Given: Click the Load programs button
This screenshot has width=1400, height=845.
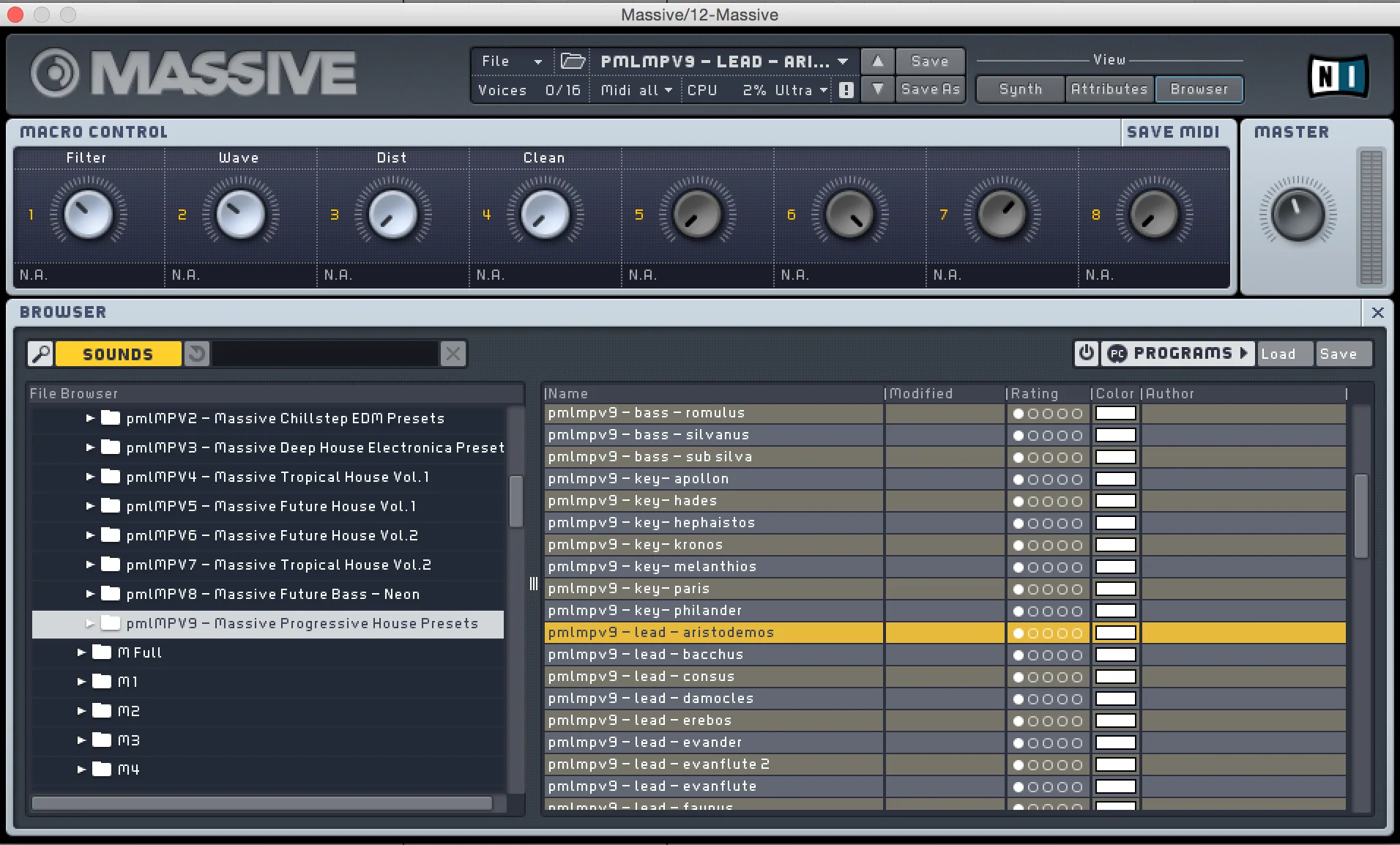Looking at the screenshot, I should [1278, 354].
